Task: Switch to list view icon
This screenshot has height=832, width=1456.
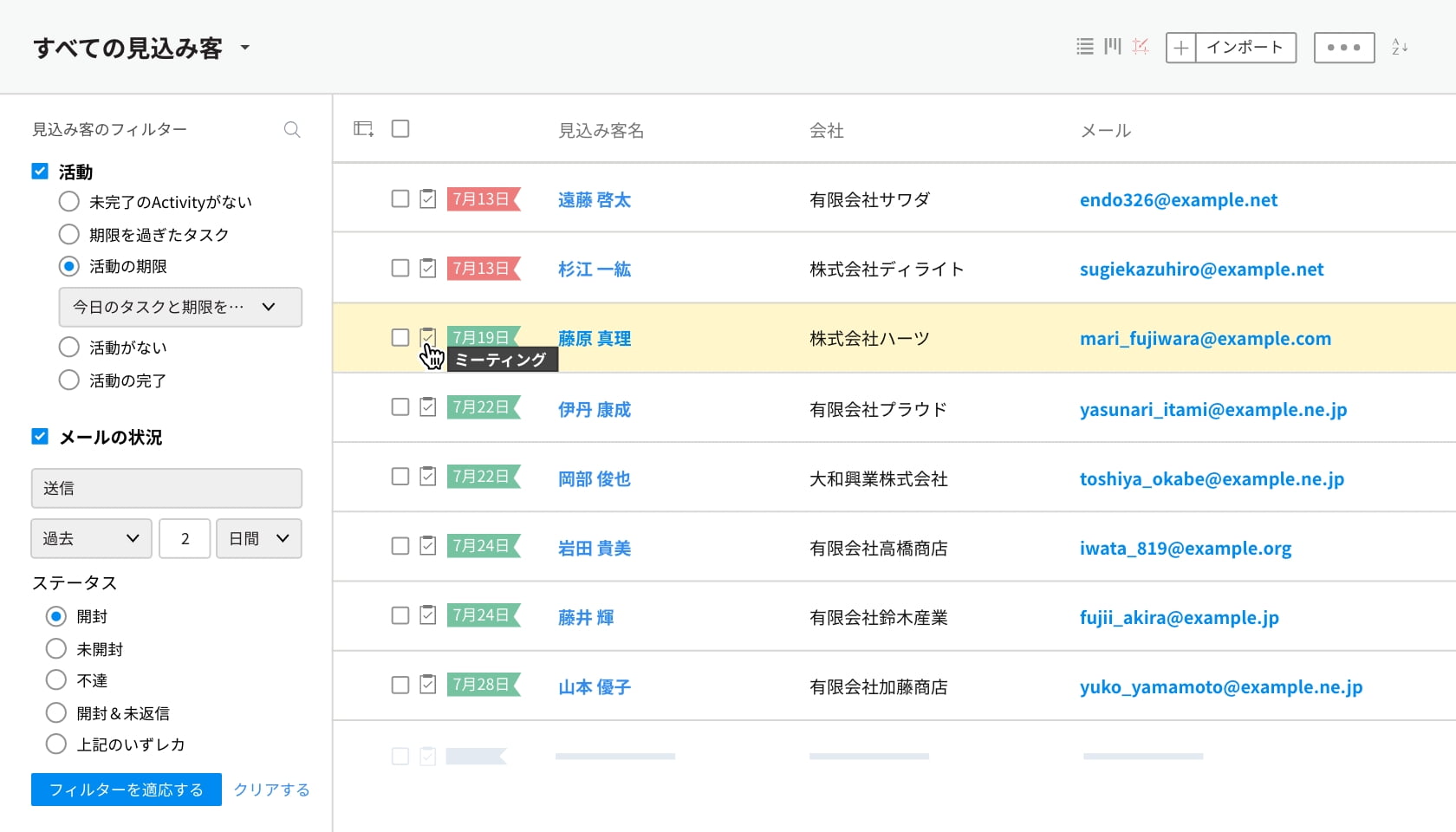Action: 1084,47
